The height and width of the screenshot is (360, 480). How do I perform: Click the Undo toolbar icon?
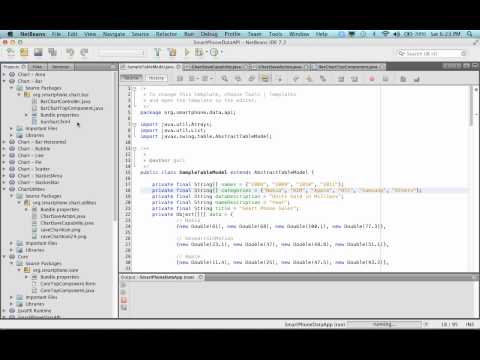click(x=70, y=52)
